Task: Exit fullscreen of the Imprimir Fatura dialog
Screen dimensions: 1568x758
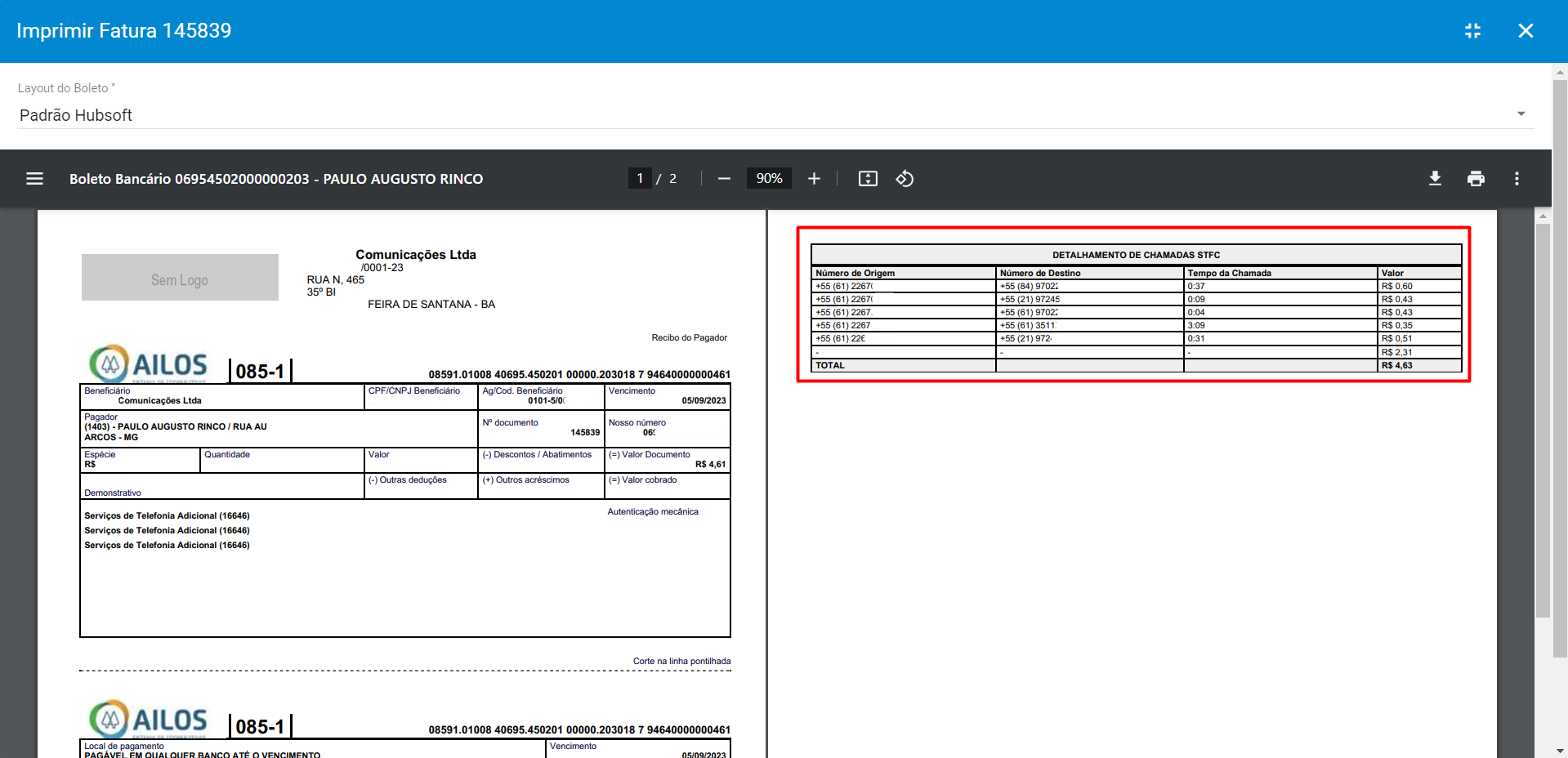Action: point(1472,30)
